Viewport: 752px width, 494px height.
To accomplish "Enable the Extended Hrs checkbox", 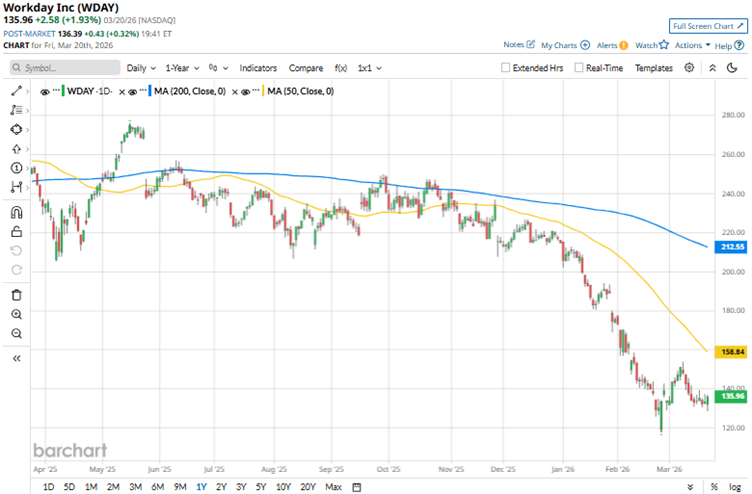I will 506,68.
